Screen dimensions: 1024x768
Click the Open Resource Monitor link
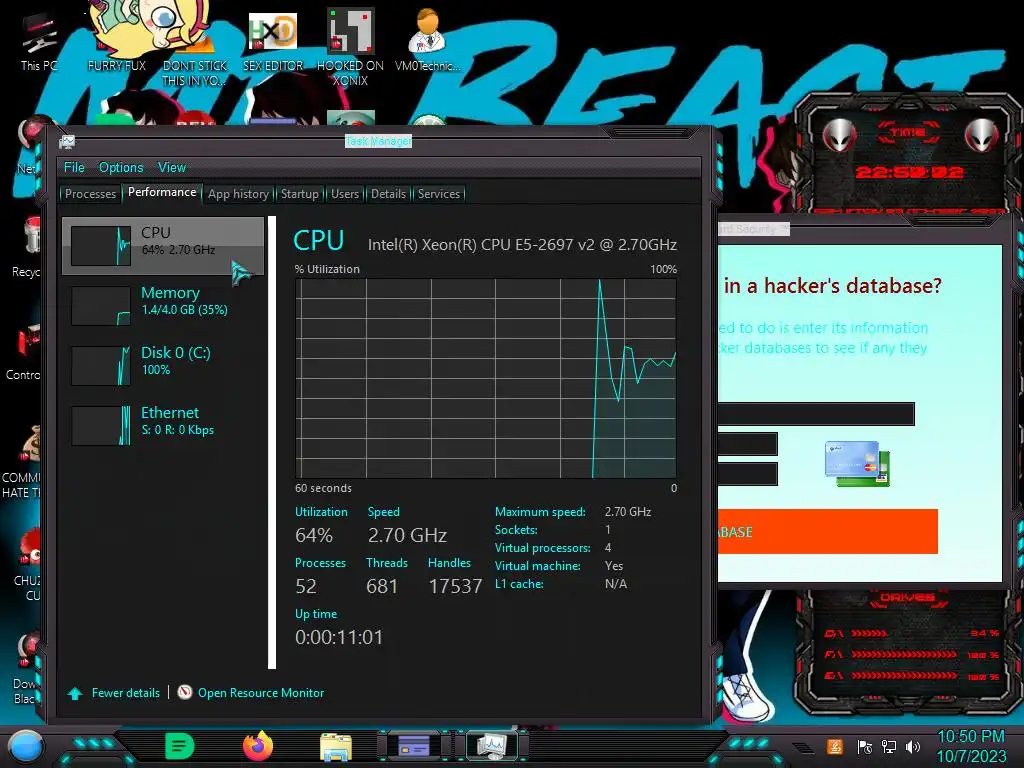[261, 693]
